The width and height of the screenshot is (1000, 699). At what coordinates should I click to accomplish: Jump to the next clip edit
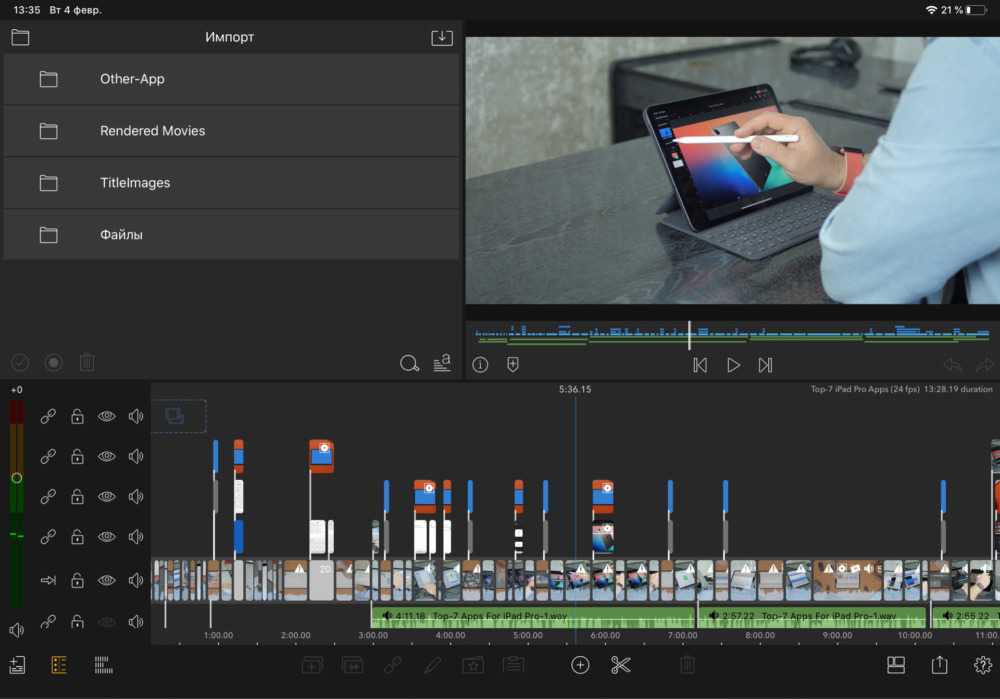click(x=765, y=365)
